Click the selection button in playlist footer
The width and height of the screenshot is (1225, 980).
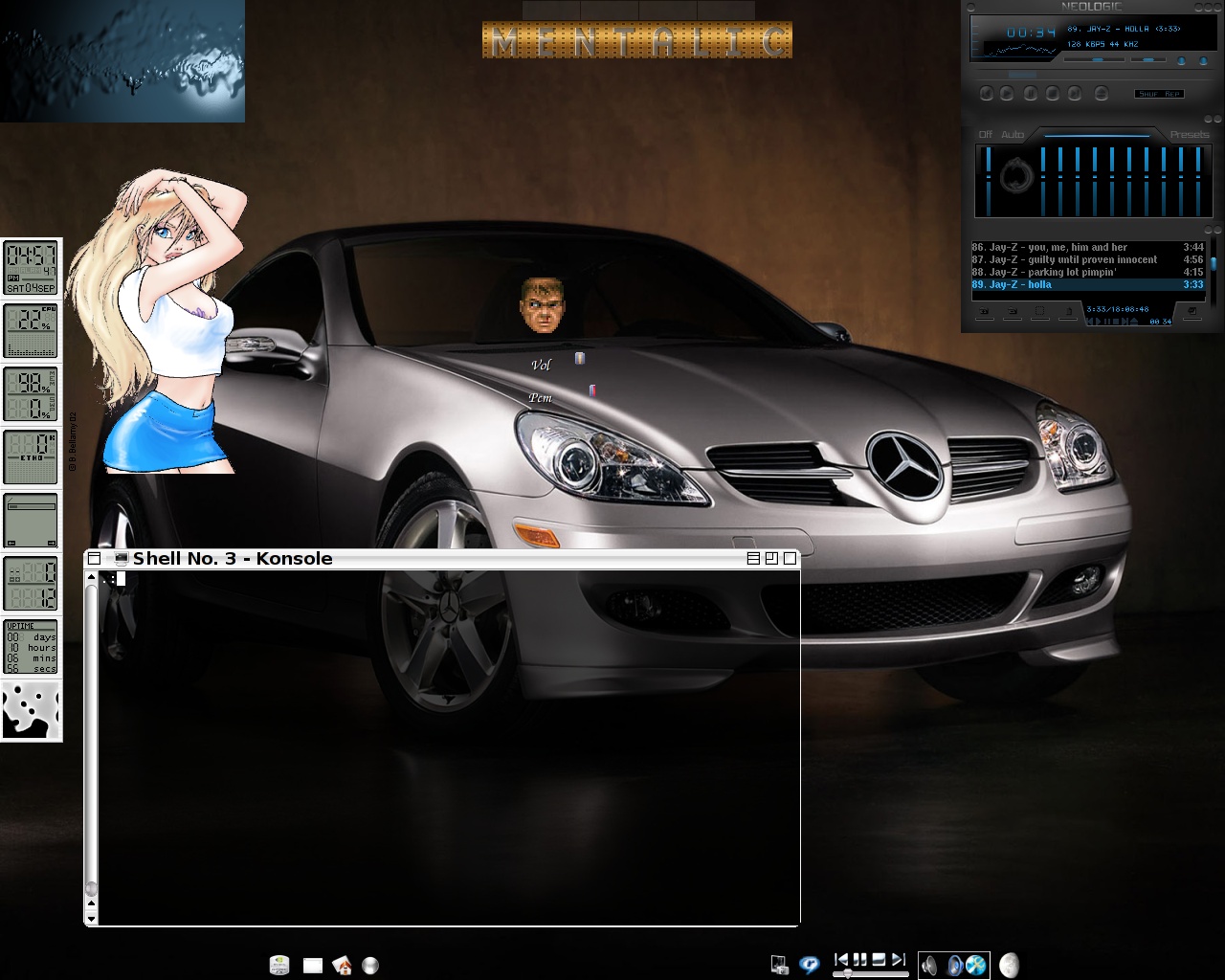point(1040,312)
